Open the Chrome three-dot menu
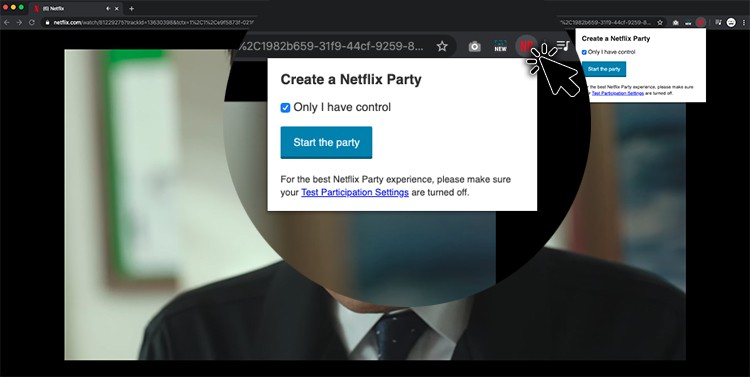Screen dimensions: 750x377 (744, 22)
